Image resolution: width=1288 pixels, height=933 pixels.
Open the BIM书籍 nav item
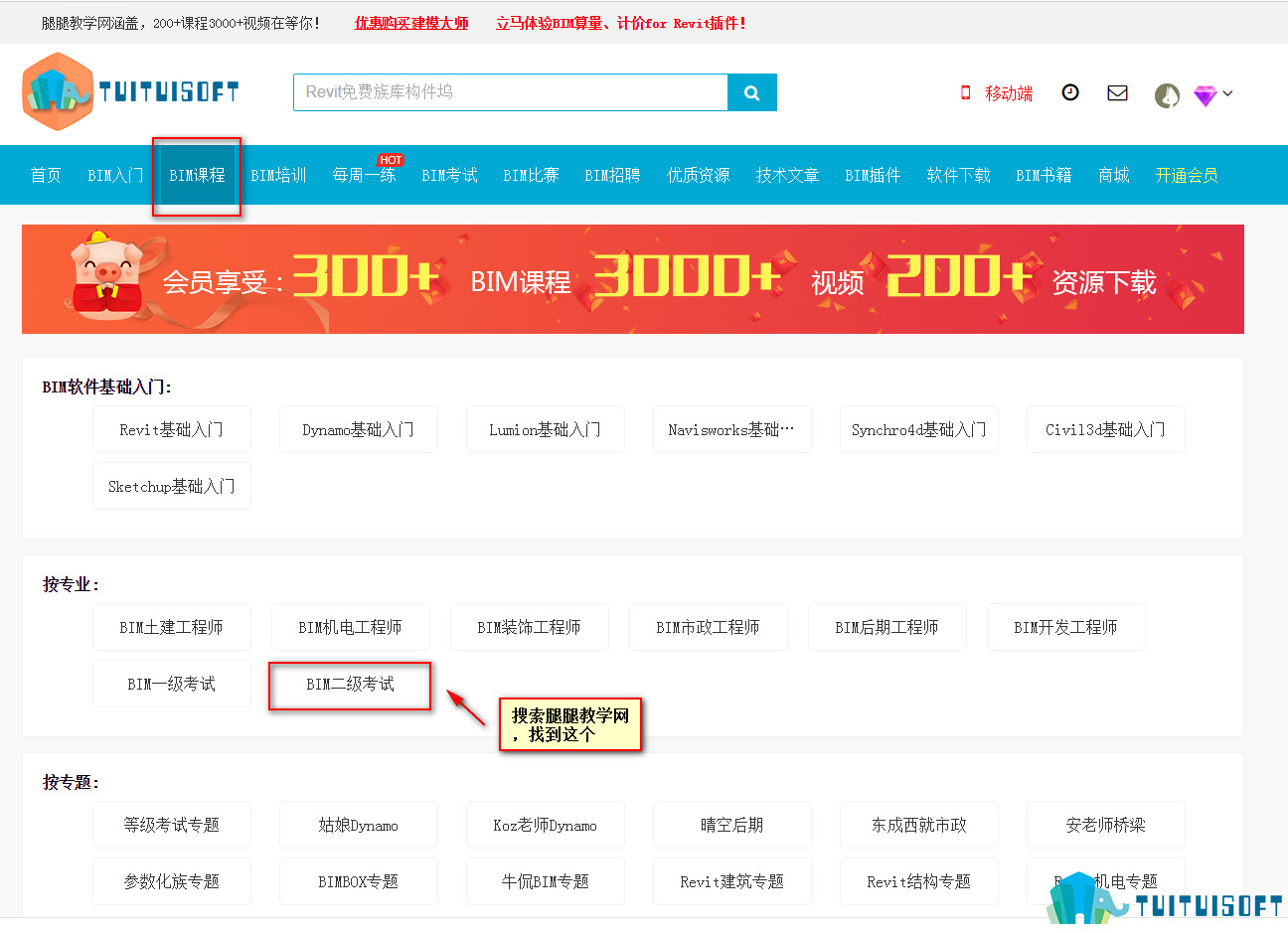[x=1044, y=175]
